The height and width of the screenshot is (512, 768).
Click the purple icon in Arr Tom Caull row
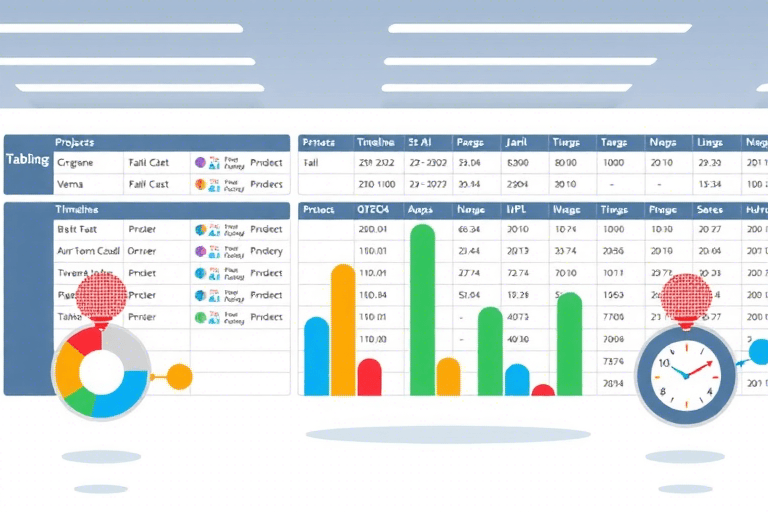point(200,251)
